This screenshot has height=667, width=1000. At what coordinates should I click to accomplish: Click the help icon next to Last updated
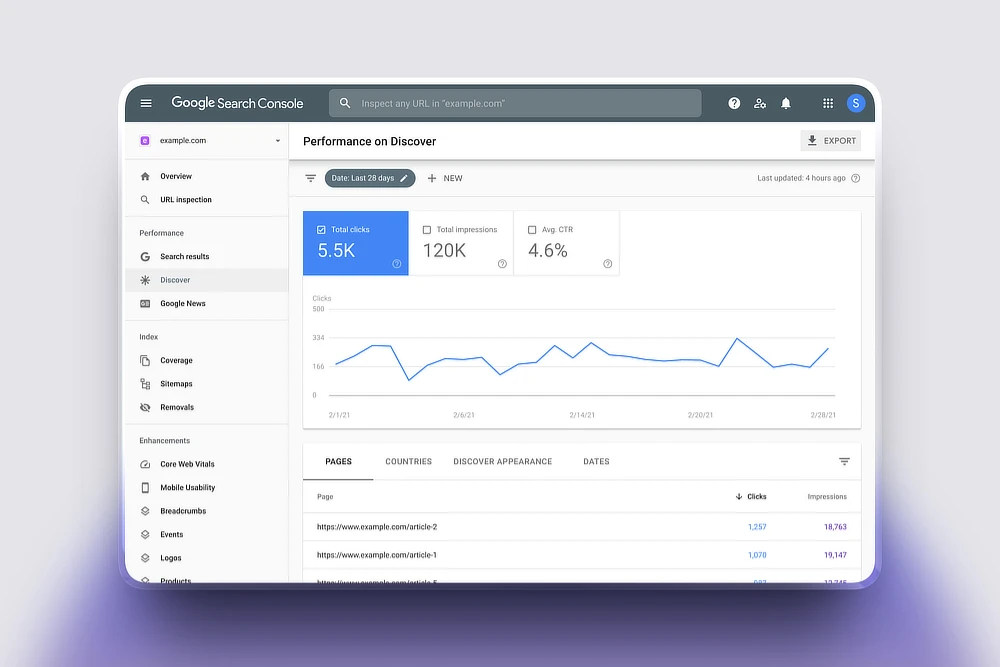pyautogui.click(x=856, y=179)
